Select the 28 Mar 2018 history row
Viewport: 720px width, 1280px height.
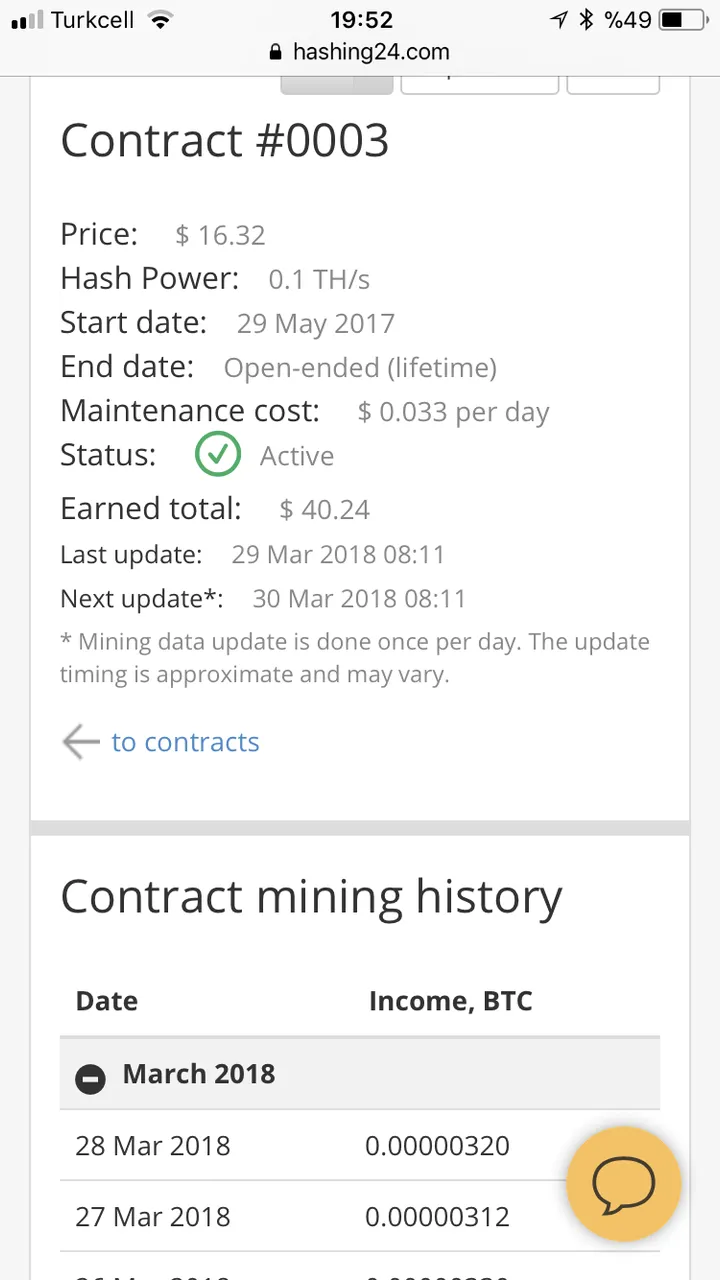[x=360, y=1145]
